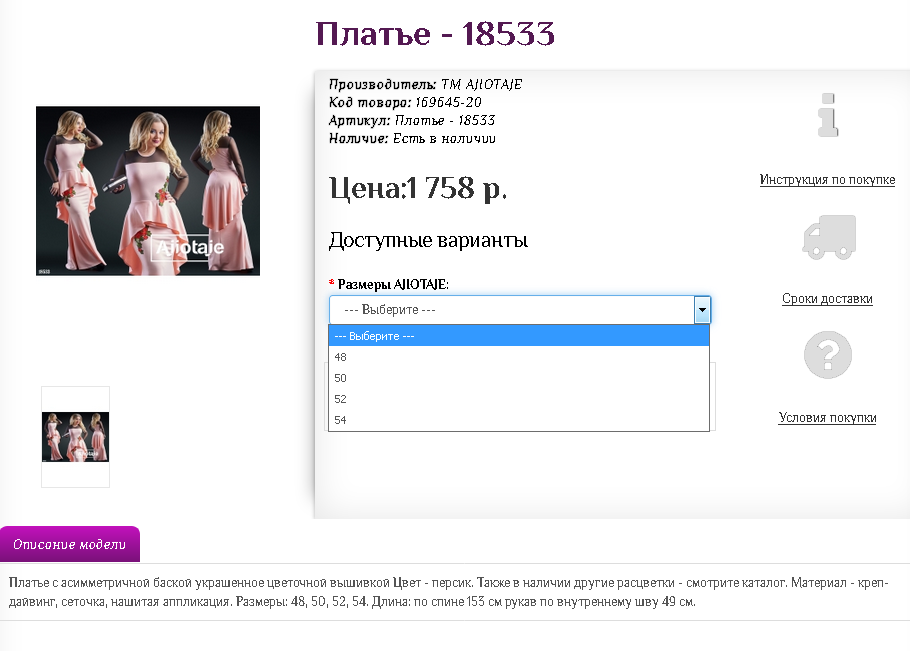Click the Платье - 18533 page title

435,34
